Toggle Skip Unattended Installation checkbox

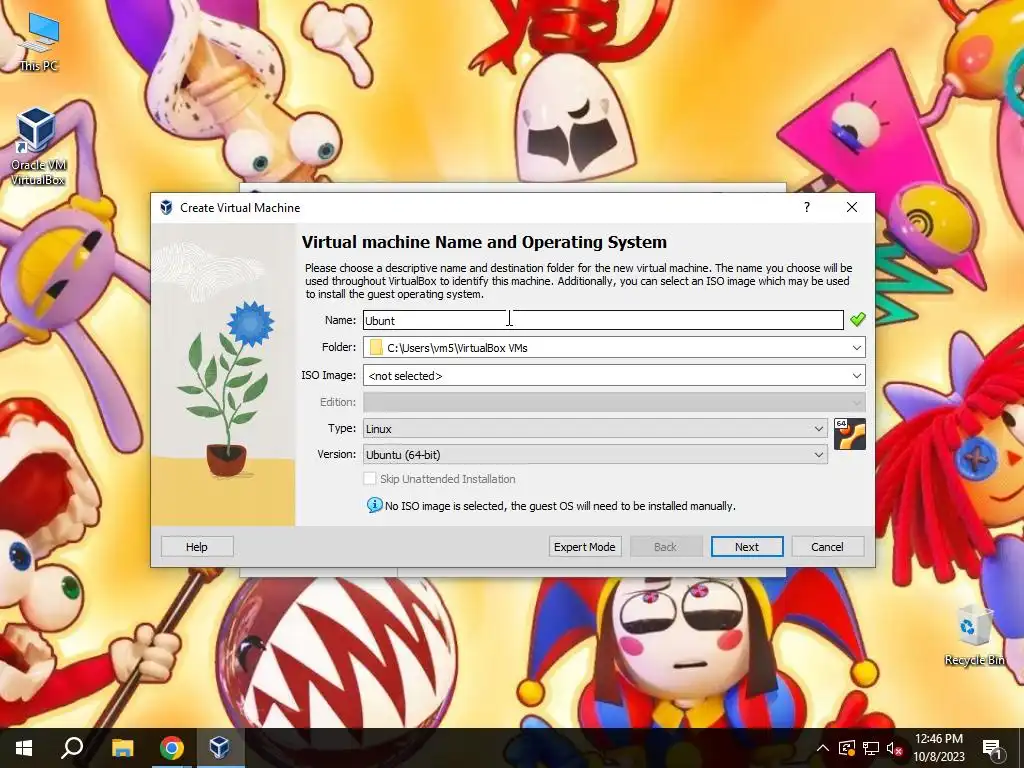[x=370, y=479]
